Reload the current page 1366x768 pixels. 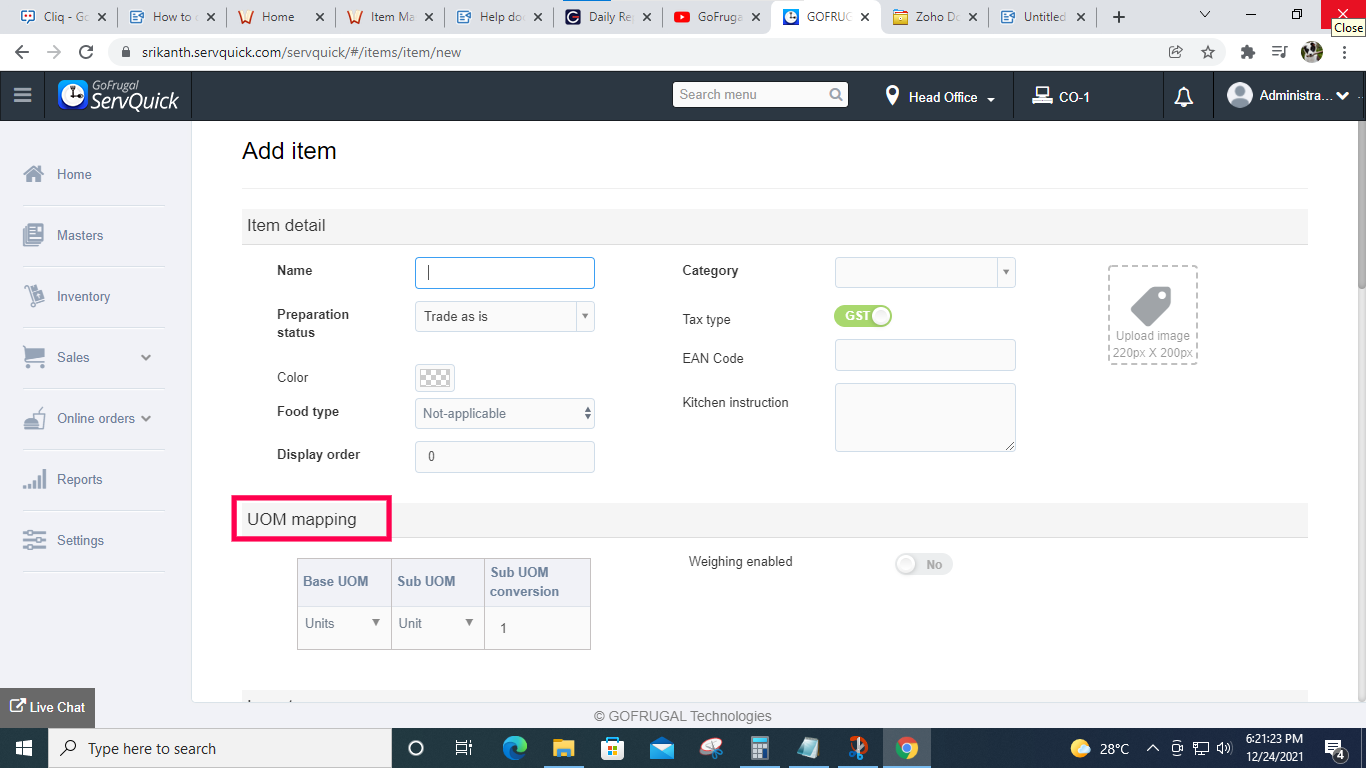click(86, 52)
